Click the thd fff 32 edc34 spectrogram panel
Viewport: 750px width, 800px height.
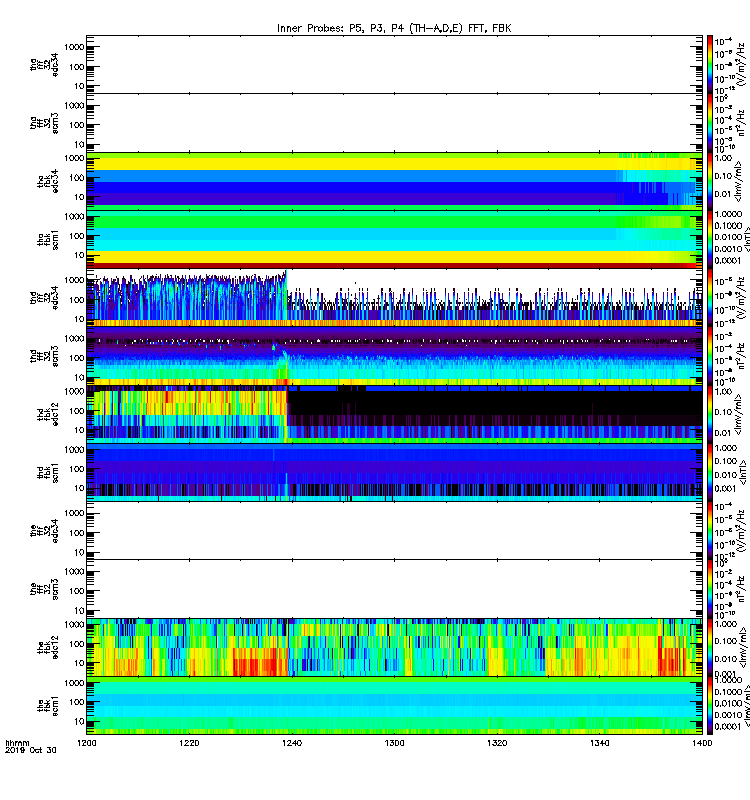click(394, 298)
